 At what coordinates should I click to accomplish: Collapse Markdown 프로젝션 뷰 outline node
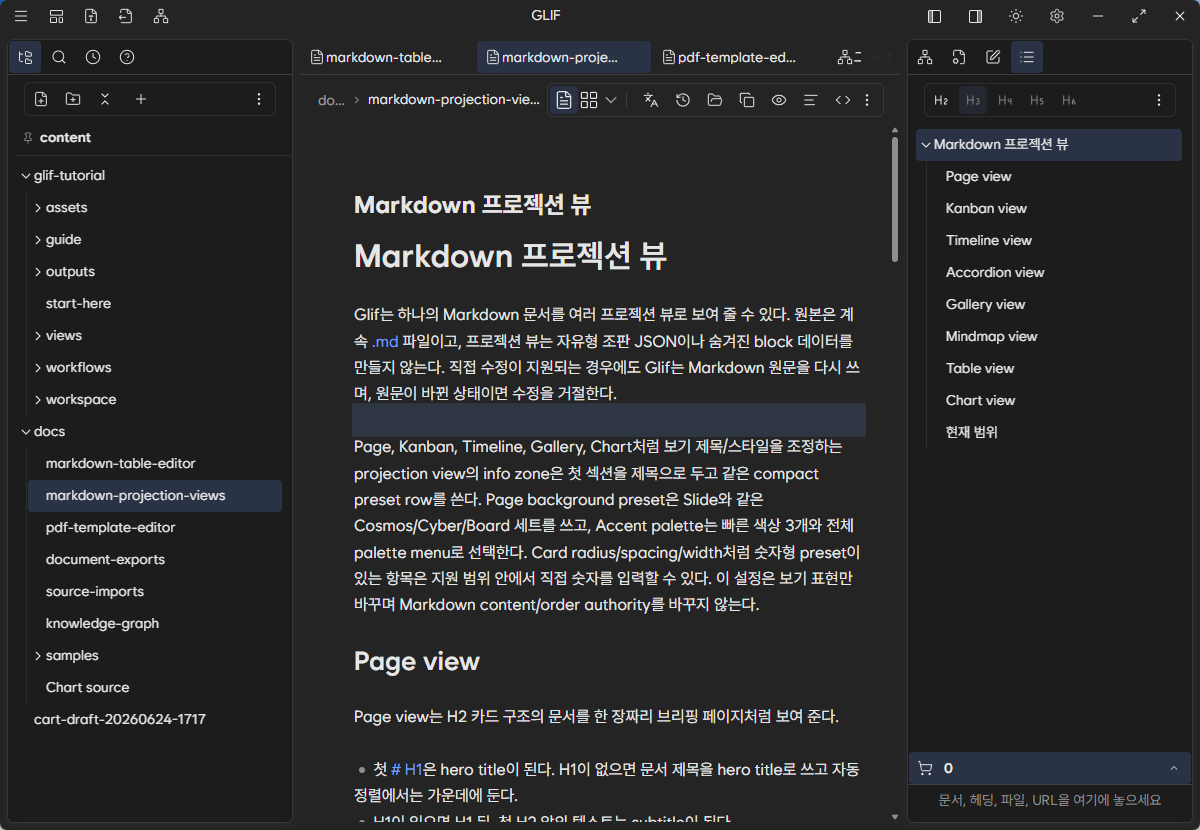[x=925, y=144]
